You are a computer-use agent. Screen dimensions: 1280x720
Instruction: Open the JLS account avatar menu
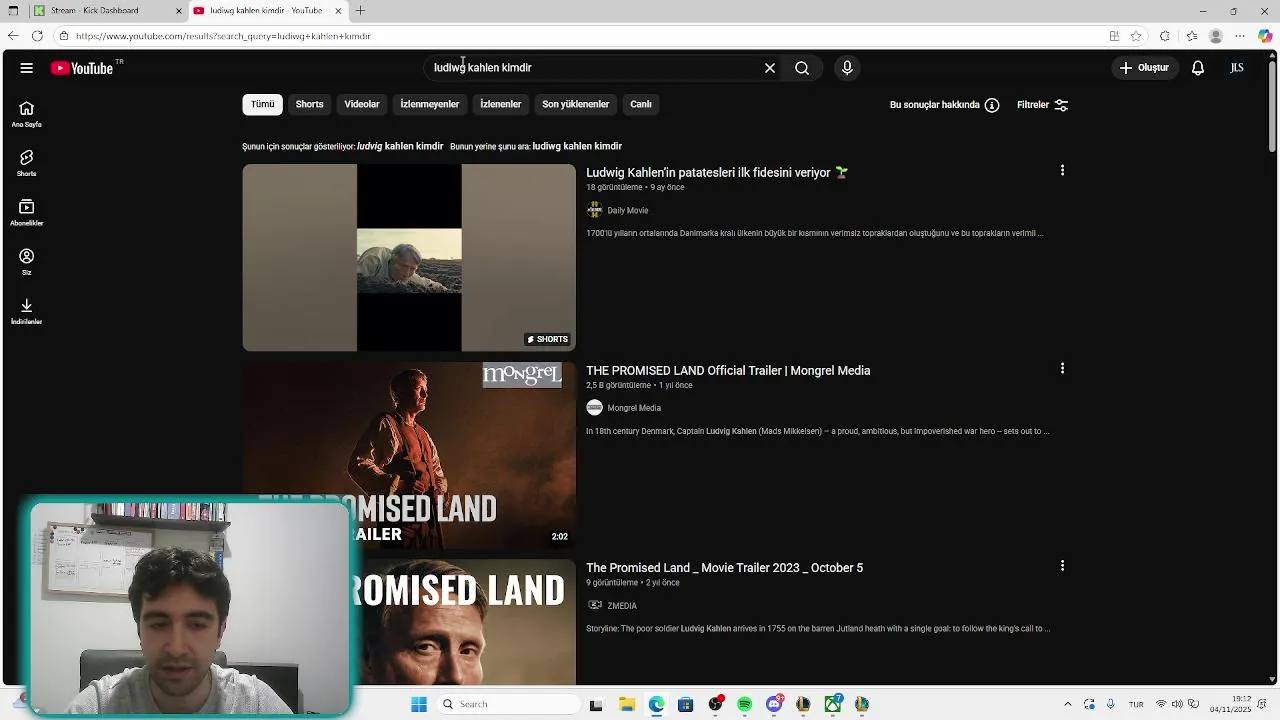[x=1237, y=68]
